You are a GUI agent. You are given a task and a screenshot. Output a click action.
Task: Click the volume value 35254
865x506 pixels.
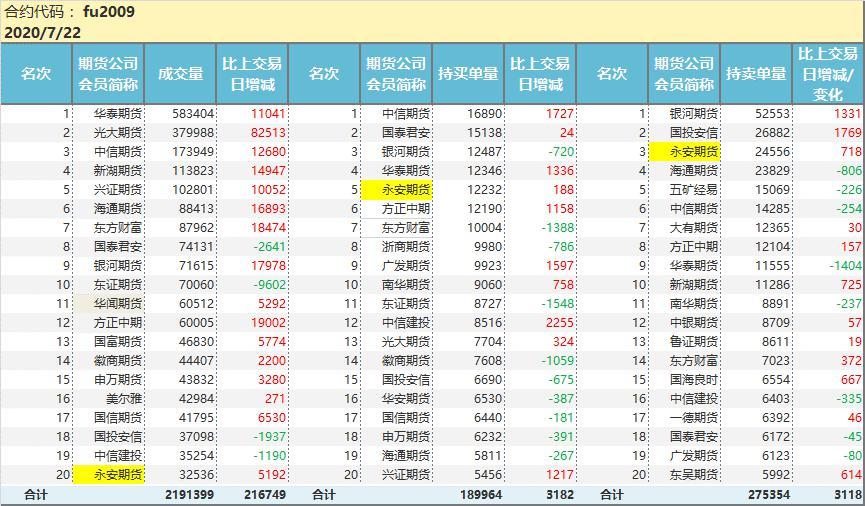click(x=196, y=456)
